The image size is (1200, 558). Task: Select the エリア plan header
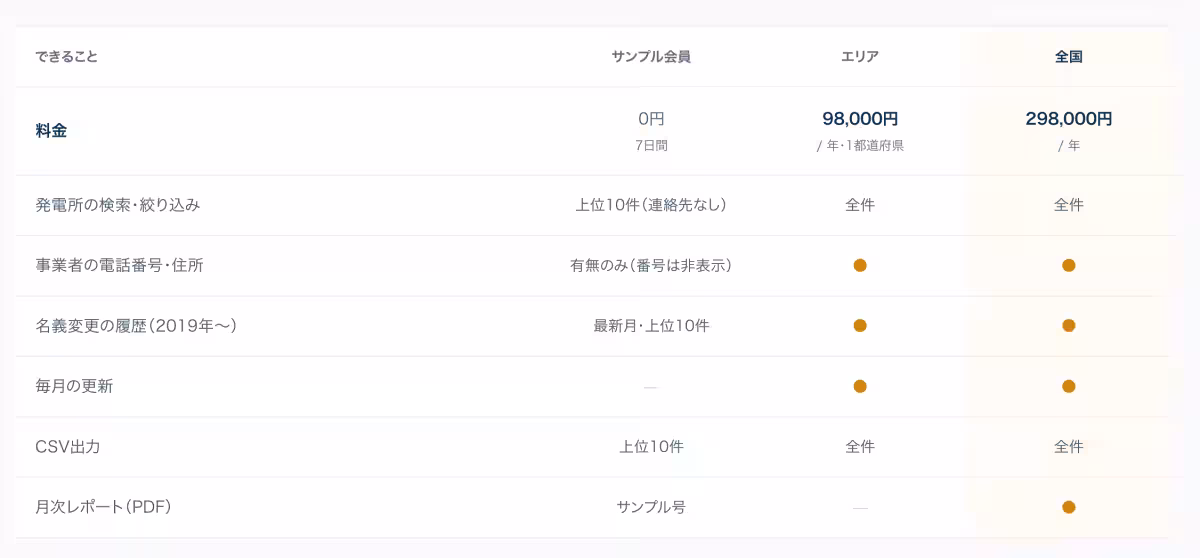click(x=860, y=57)
